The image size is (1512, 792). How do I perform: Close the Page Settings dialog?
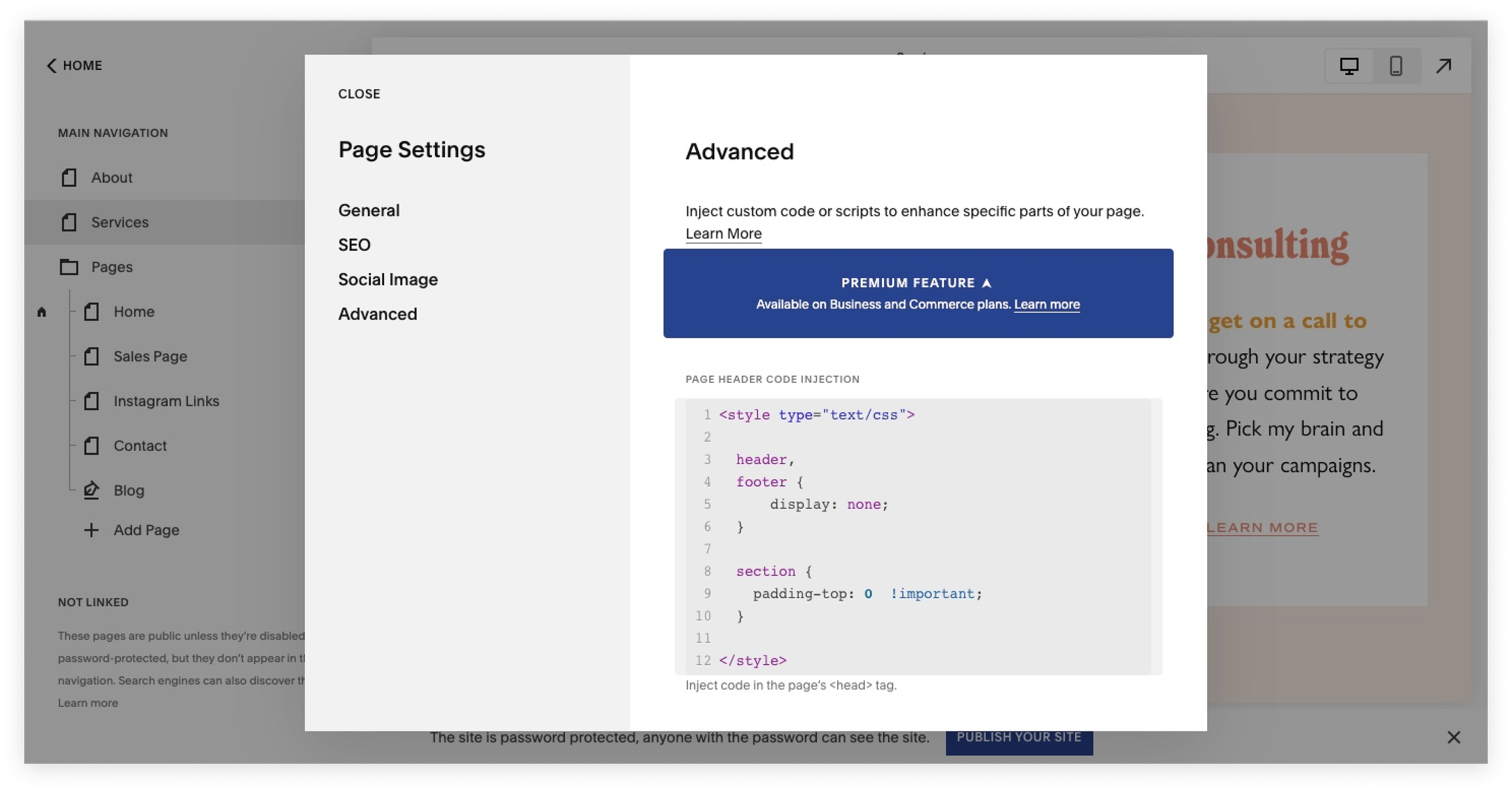pos(359,94)
